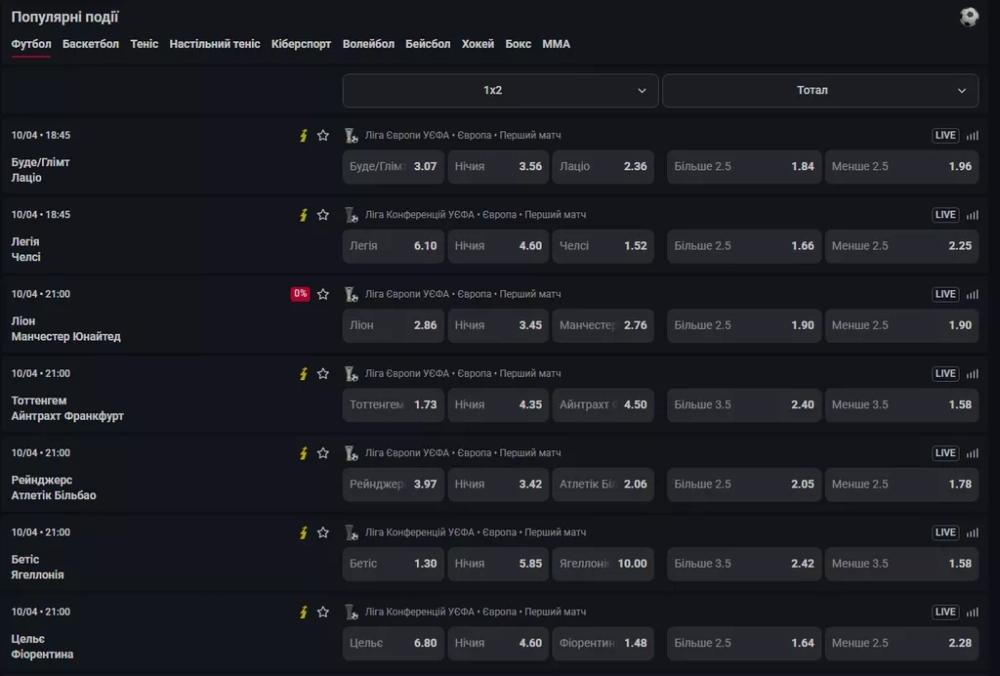Click league trophy icon in Тоттенгем row
Screen dimensions: 1000x676
[351, 374]
